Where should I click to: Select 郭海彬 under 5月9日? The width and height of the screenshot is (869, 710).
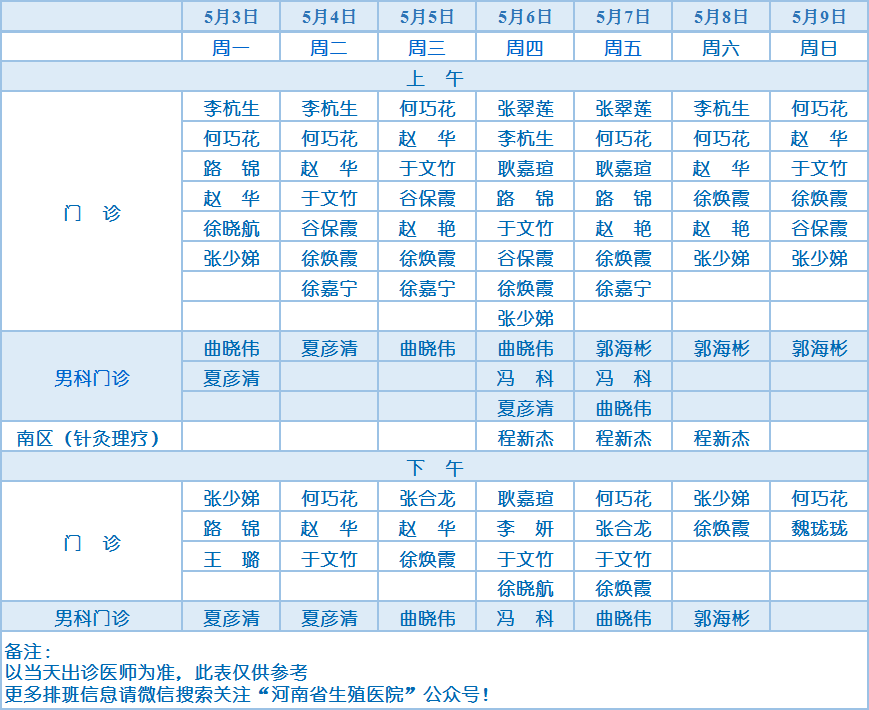pyautogui.click(x=819, y=348)
